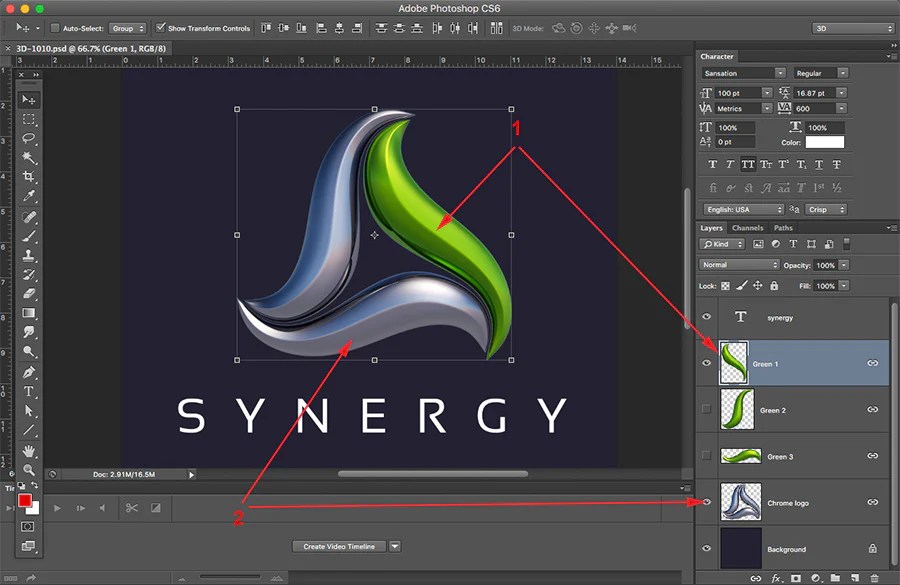
Task: Click the delete layer trash icon
Action: 875,578
